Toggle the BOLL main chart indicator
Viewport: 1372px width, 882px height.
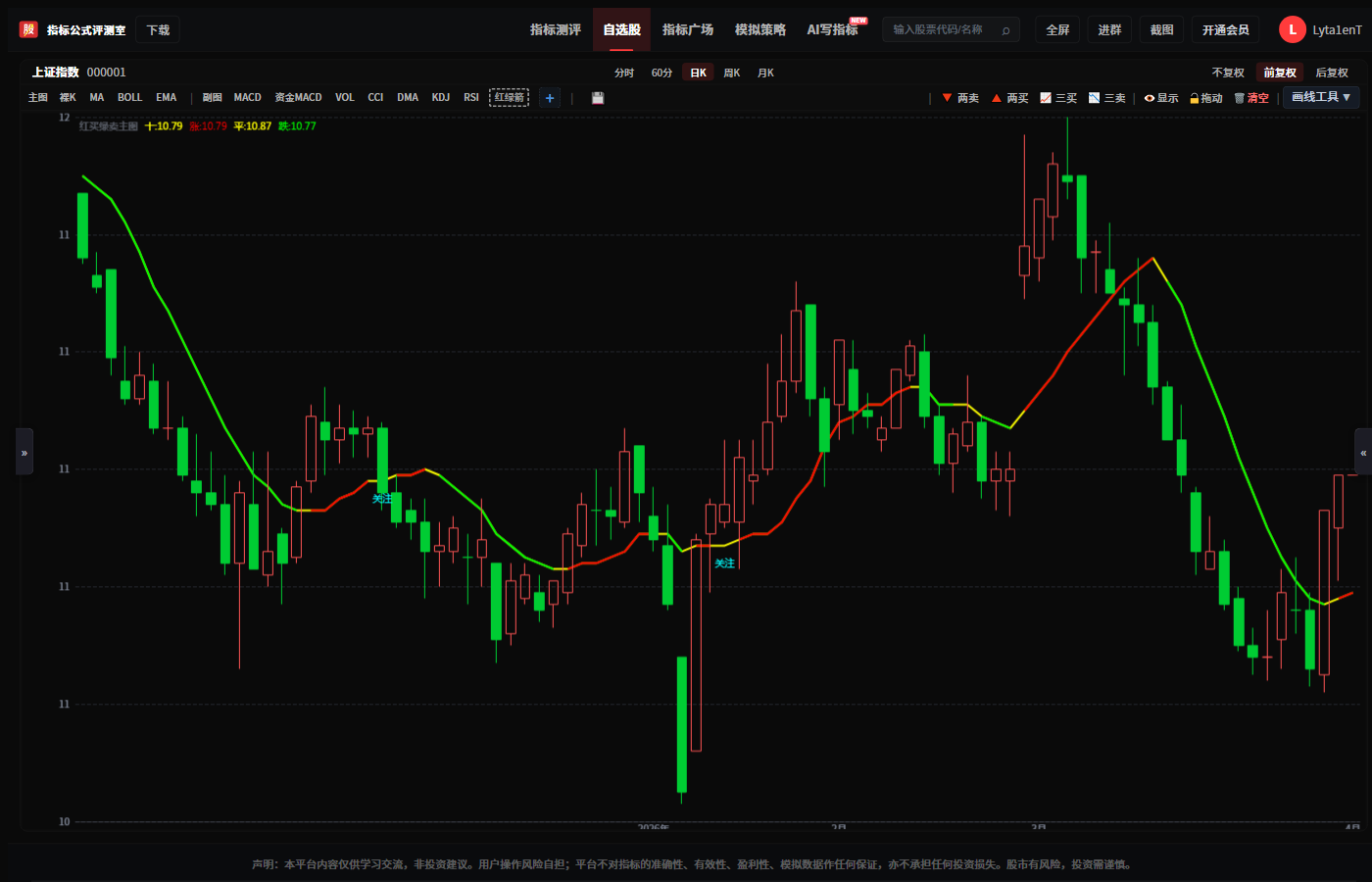point(129,98)
